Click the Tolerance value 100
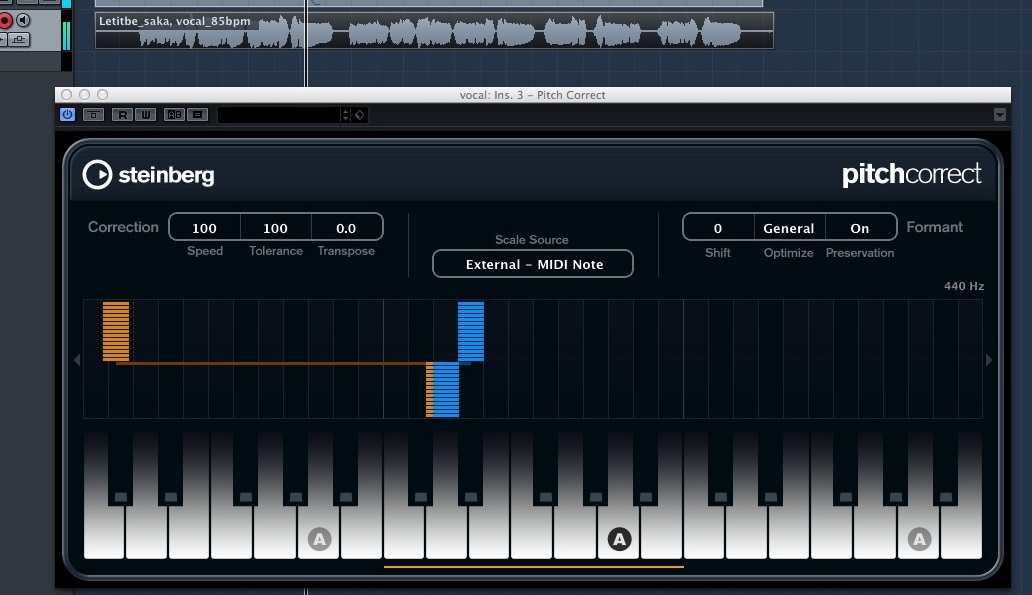Screen dimensions: 1032x595 pyautogui.click(x=275, y=228)
